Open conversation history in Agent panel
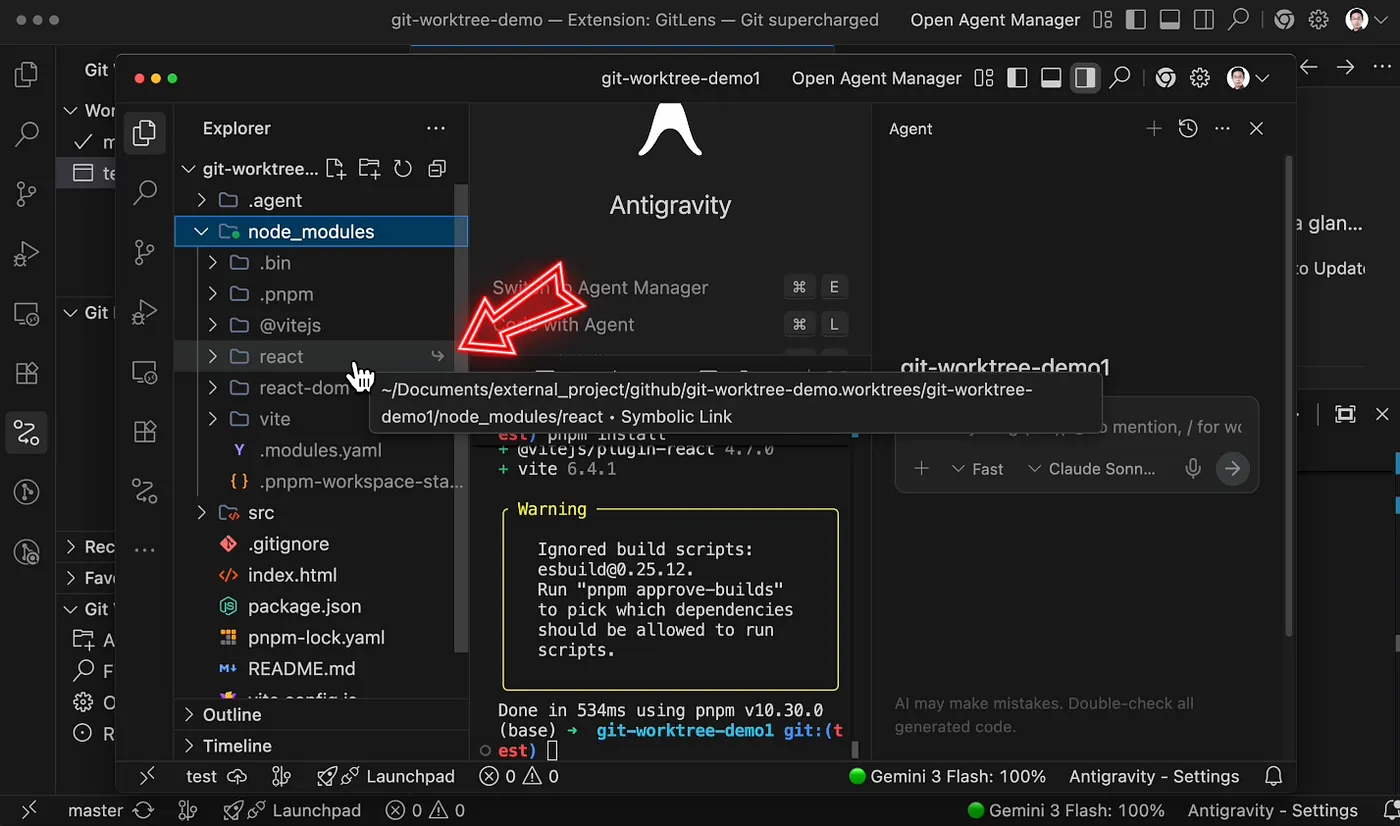 pos(1188,128)
